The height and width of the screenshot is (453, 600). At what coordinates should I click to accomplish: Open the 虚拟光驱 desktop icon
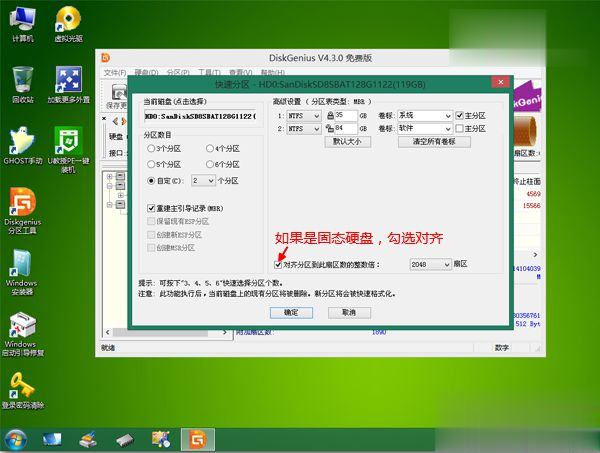pos(68,24)
